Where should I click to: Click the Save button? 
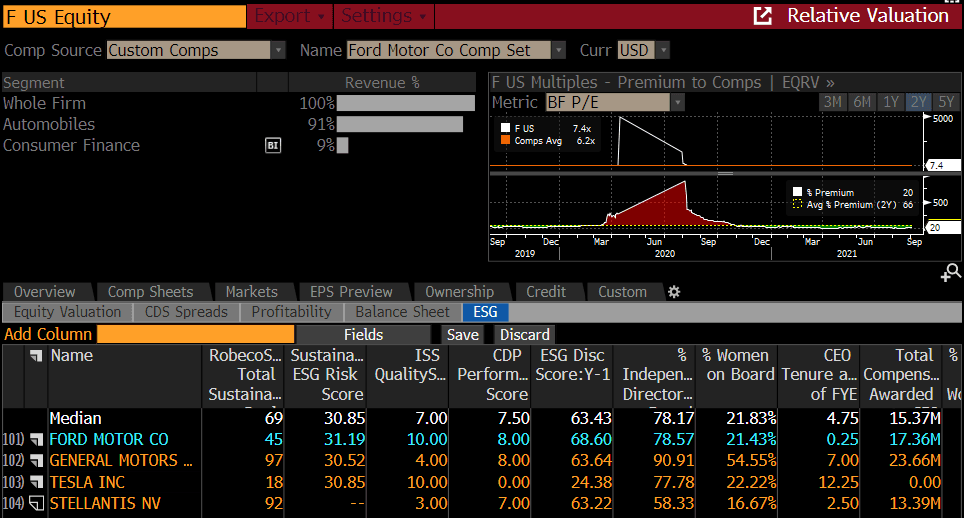click(462, 335)
